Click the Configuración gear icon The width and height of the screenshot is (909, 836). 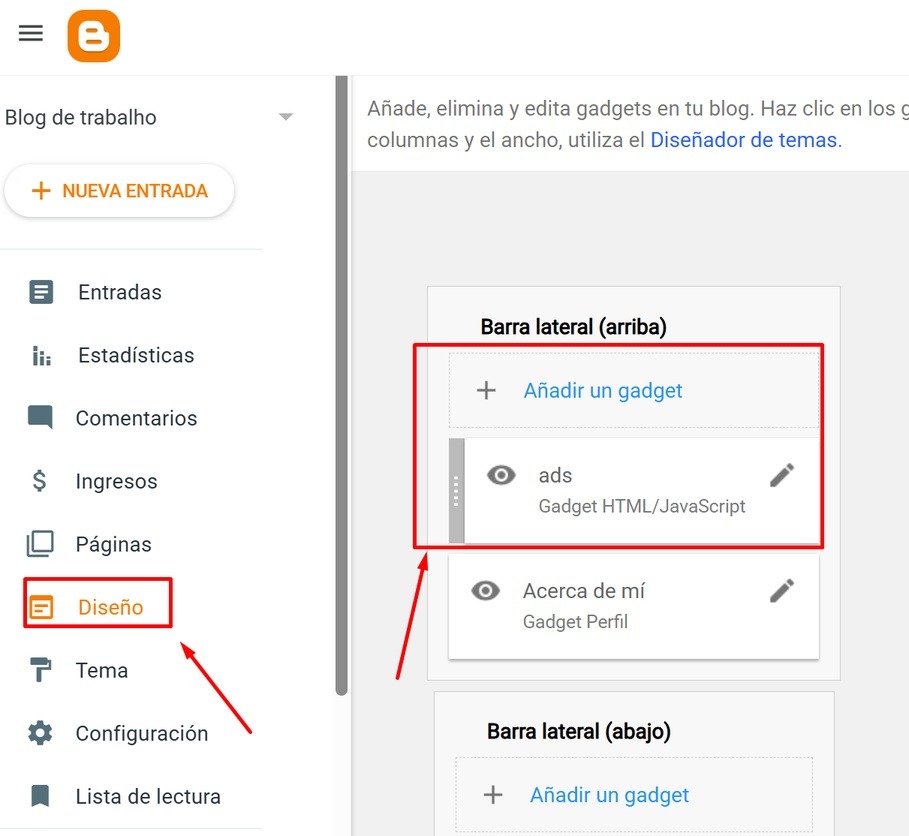coord(40,733)
